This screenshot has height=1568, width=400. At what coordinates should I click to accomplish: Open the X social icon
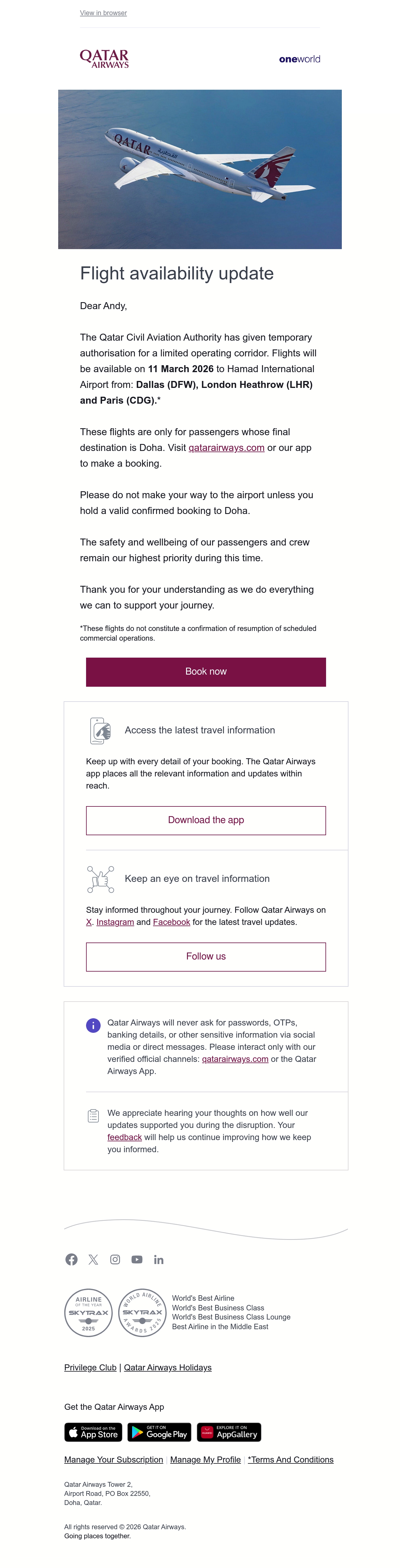pyautogui.click(x=93, y=1259)
